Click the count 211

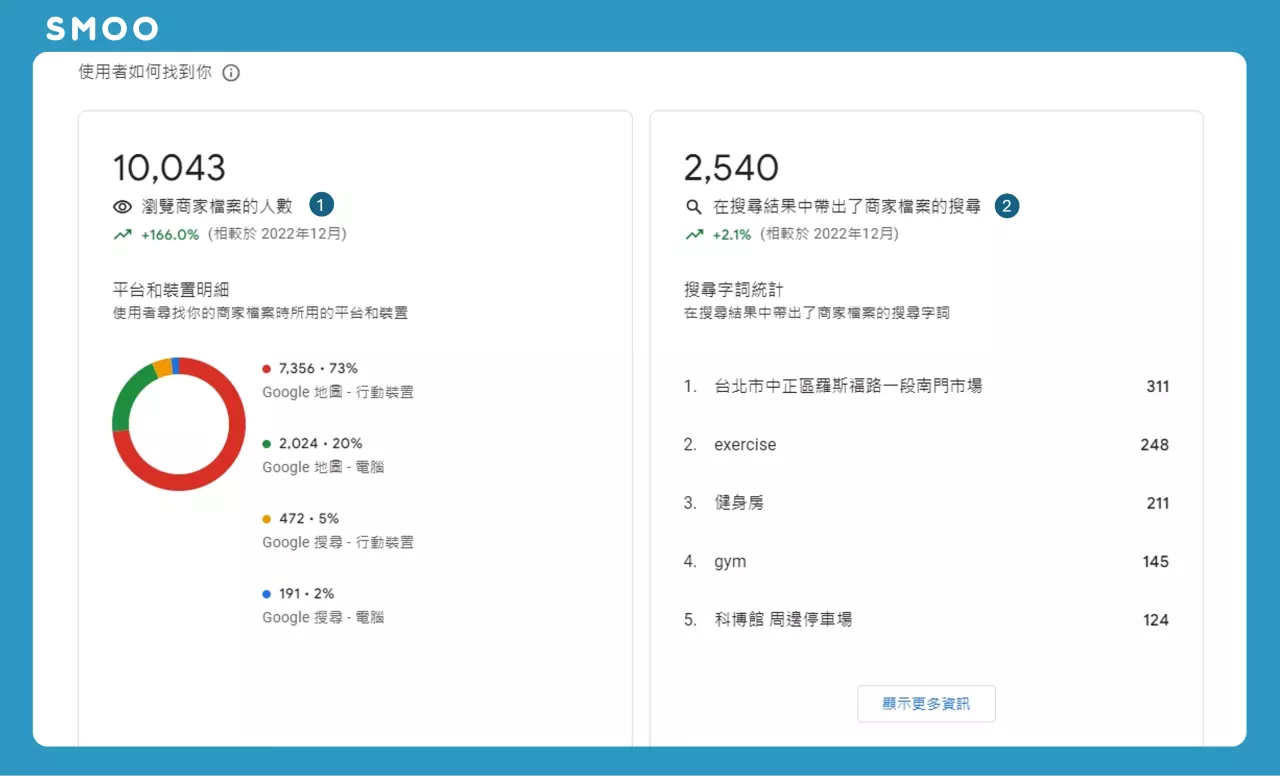tap(1158, 503)
